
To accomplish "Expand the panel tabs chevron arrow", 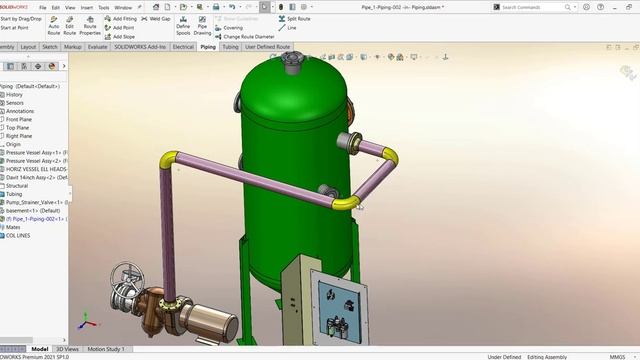I will tap(64, 66).
